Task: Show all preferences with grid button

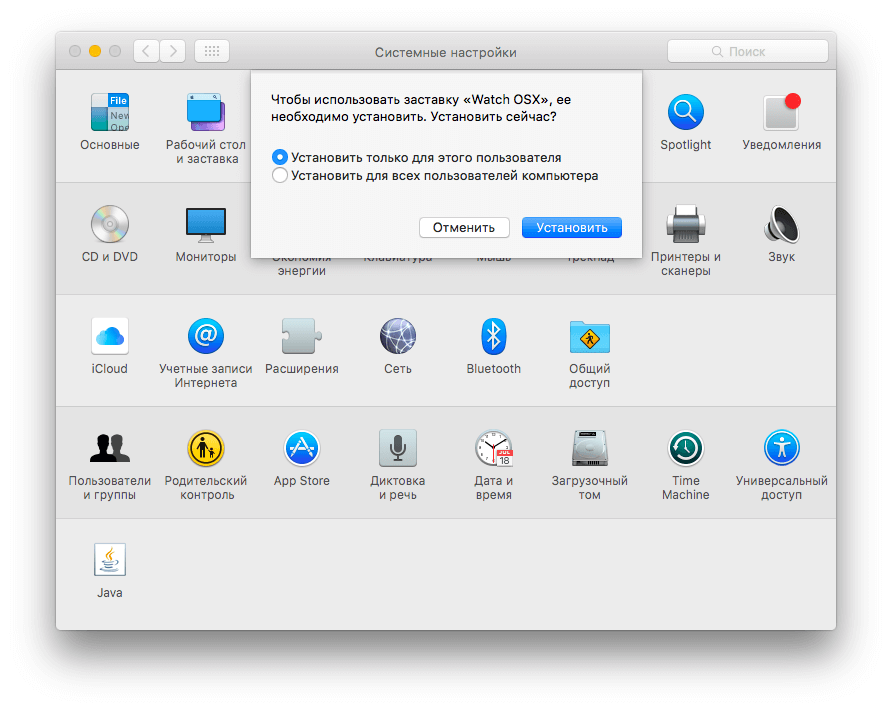Action: pos(212,51)
